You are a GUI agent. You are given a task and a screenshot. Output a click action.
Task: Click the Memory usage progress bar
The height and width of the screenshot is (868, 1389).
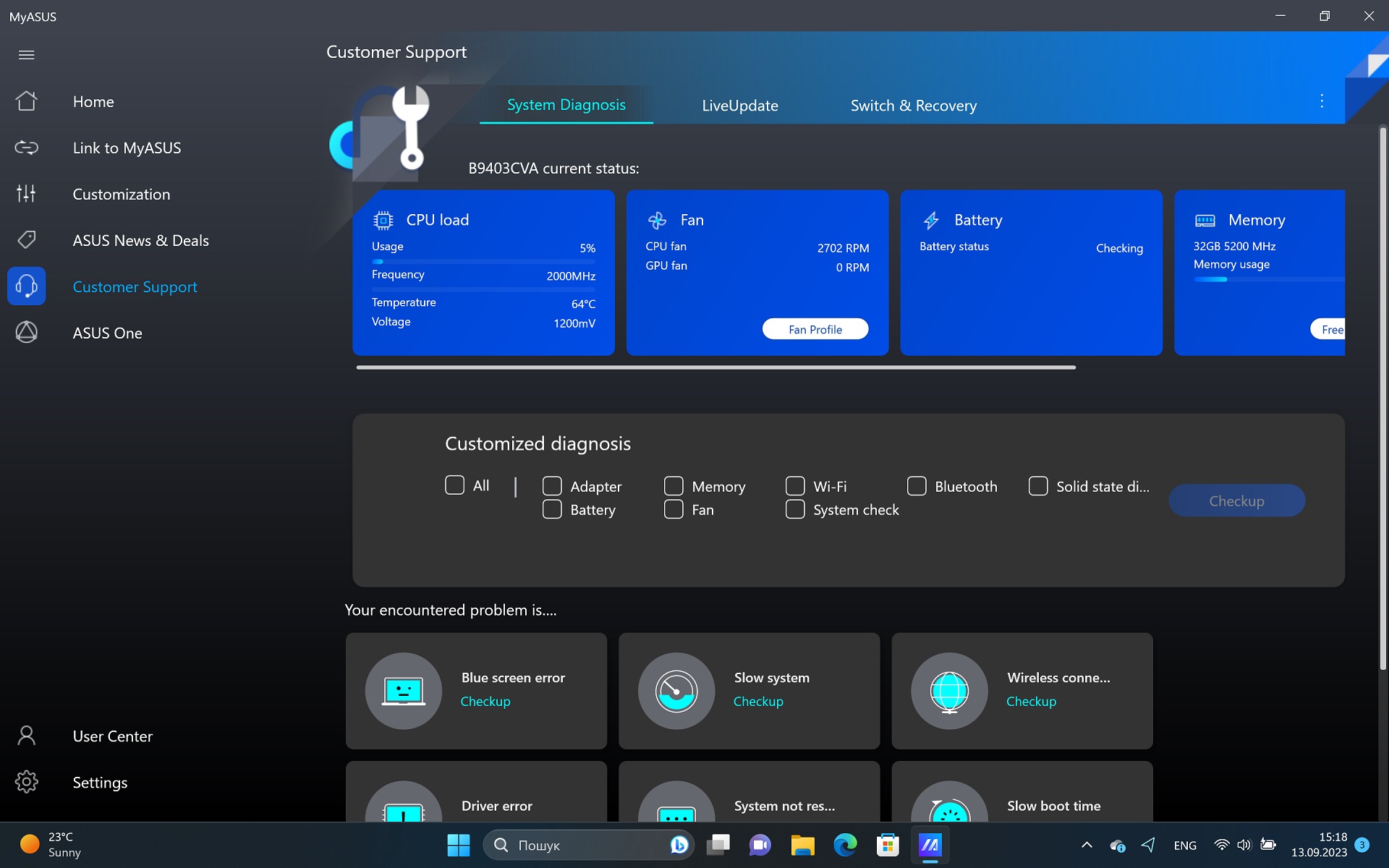[x=1269, y=279]
